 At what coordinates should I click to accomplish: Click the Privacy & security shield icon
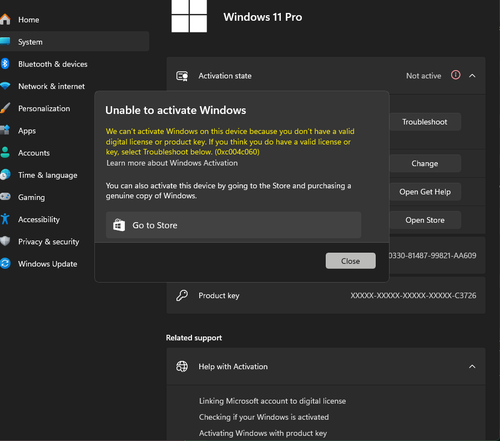[x=5, y=241]
